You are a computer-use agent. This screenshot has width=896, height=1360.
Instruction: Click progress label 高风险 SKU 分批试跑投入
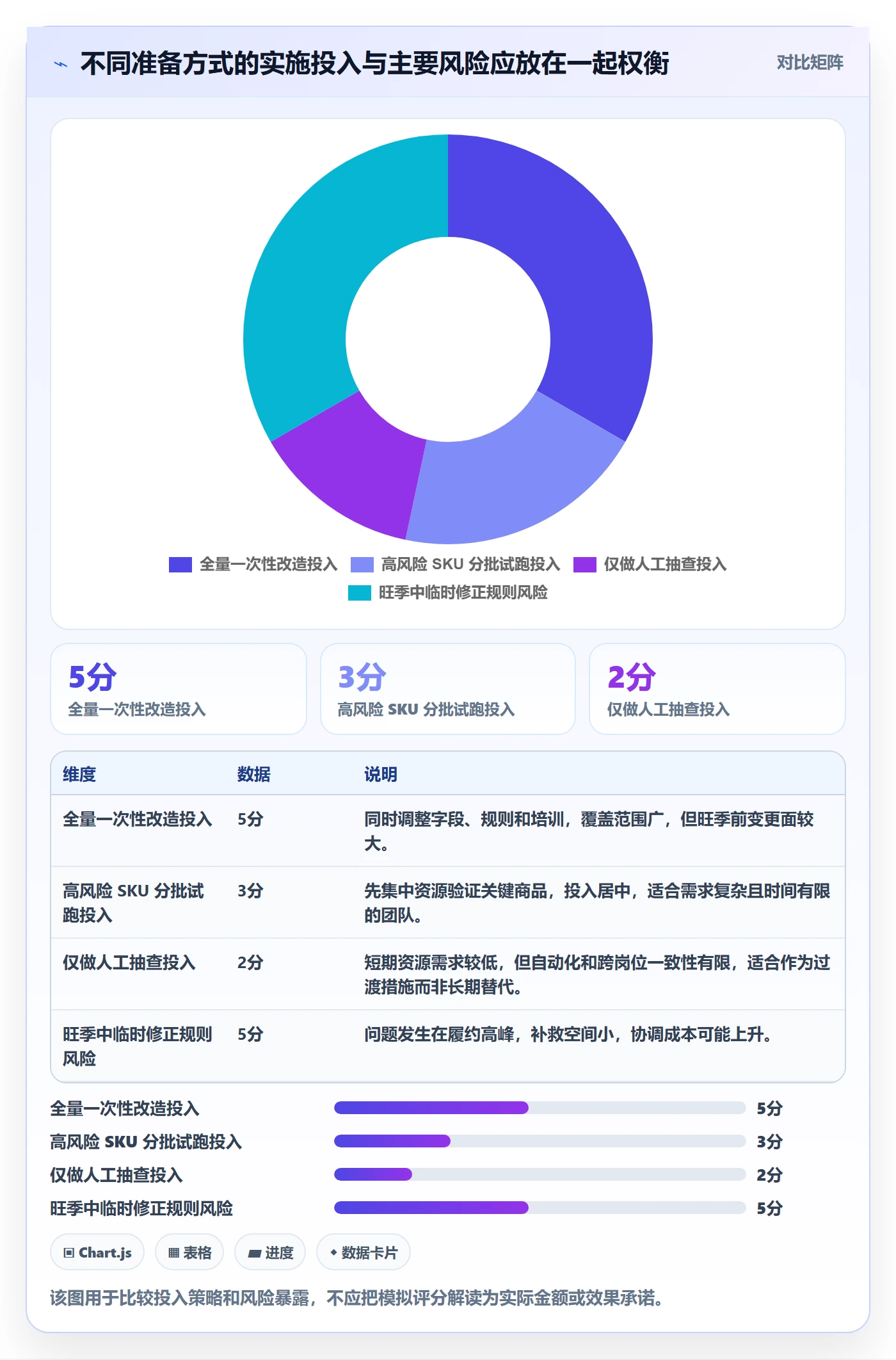146,1142
